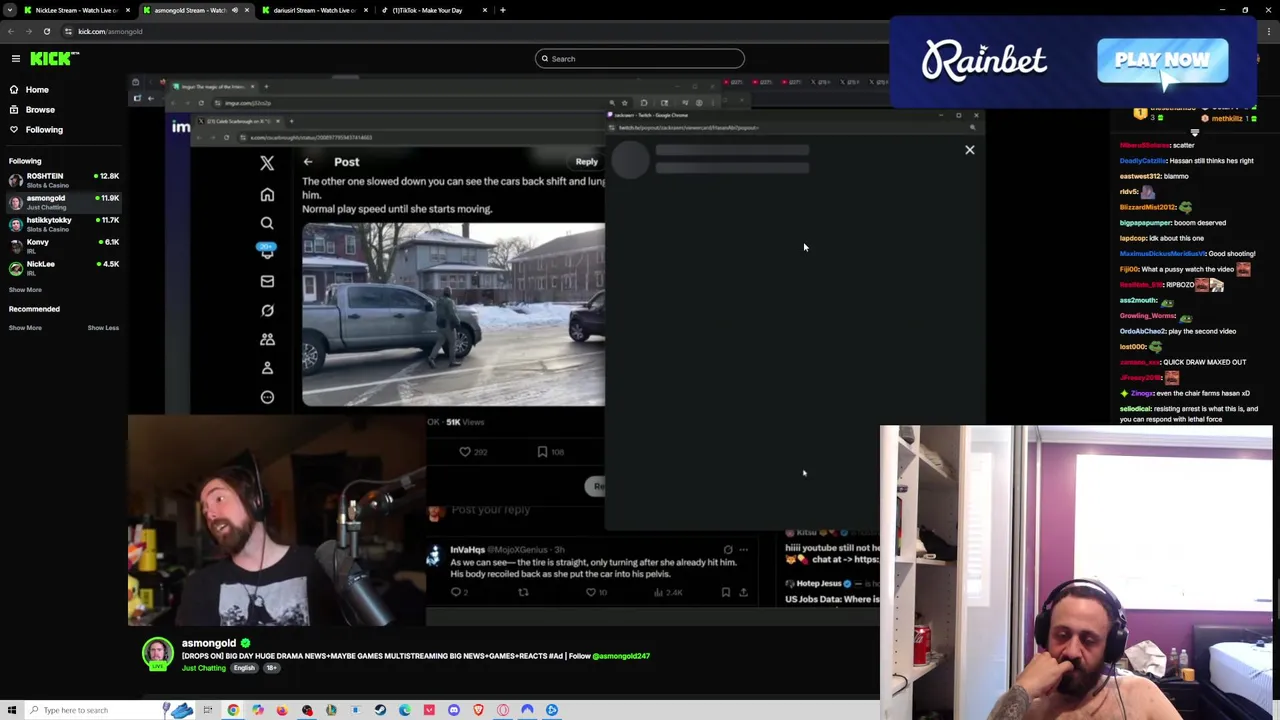Open Steam from the taskbar

coord(380,710)
